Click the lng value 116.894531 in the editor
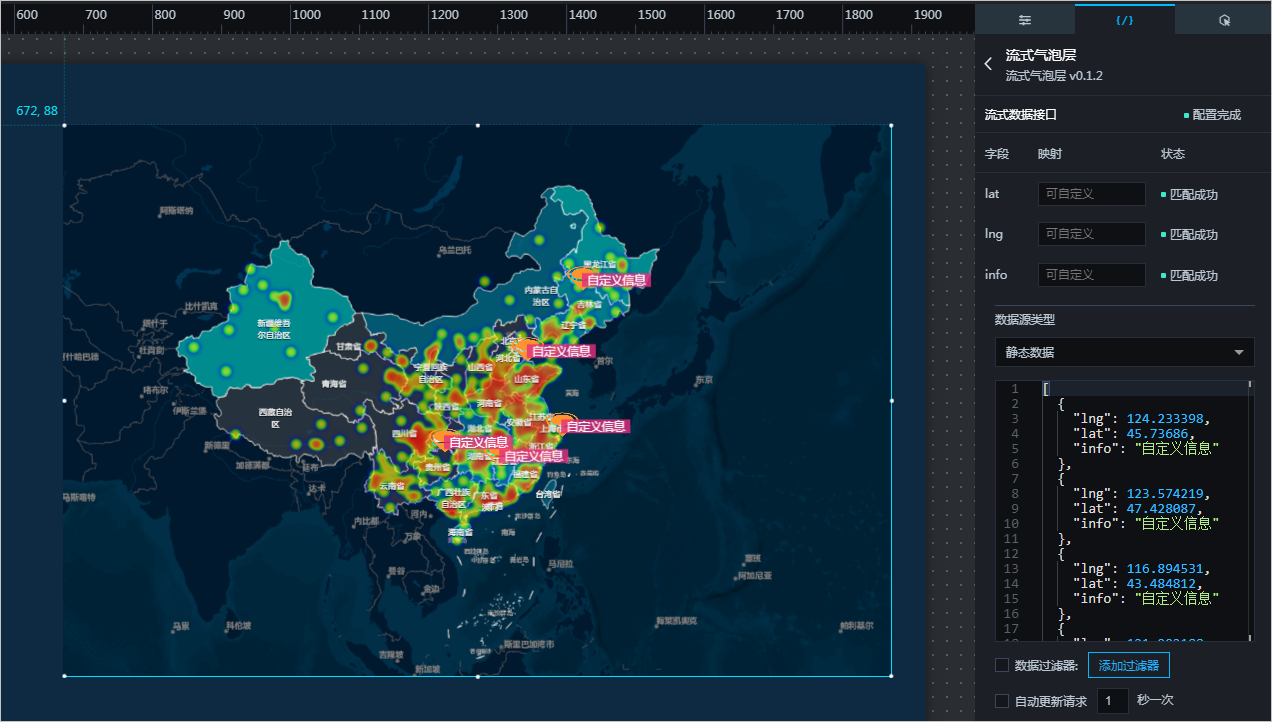The height and width of the screenshot is (722, 1272). coord(1167,569)
